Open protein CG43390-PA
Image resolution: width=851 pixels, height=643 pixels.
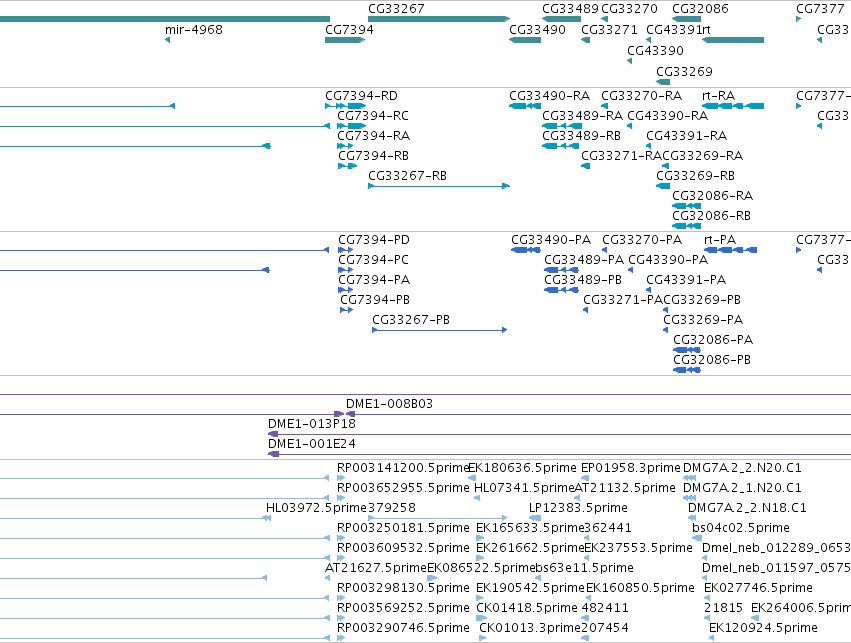click(x=668, y=260)
